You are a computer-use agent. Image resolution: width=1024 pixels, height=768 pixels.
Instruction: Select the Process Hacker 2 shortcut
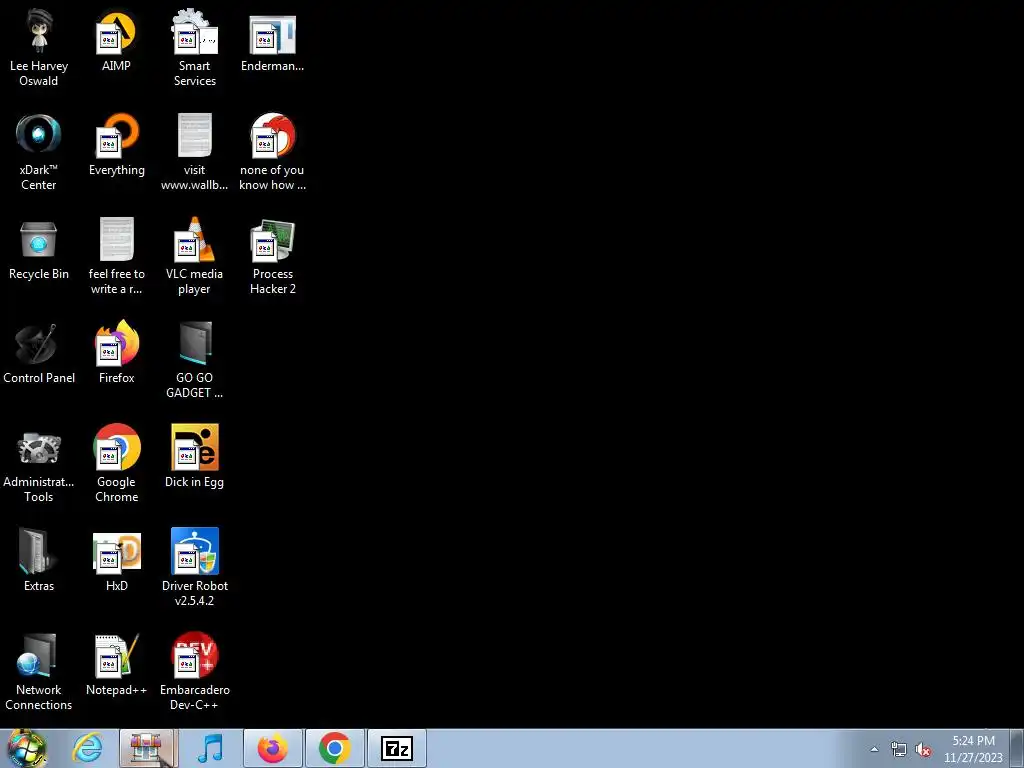point(272,256)
